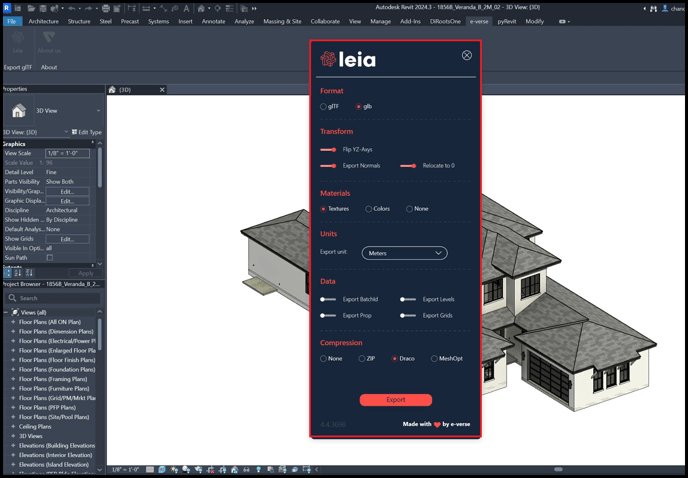This screenshot has height=478, width=688.
Task: Click the Revit 'R' application logo
Action: pos(7,8)
